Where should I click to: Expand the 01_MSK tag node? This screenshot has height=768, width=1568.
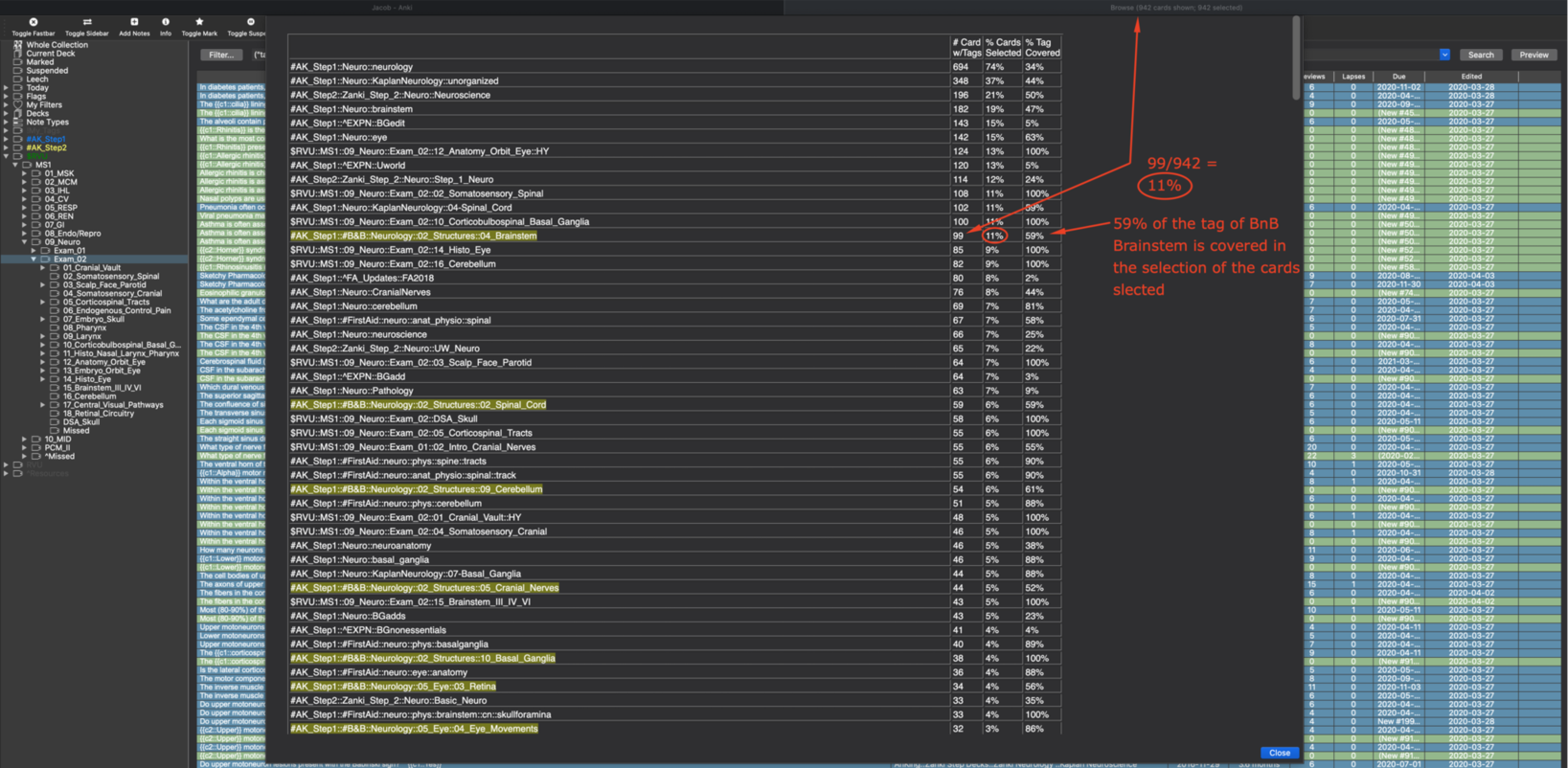[24, 174]
